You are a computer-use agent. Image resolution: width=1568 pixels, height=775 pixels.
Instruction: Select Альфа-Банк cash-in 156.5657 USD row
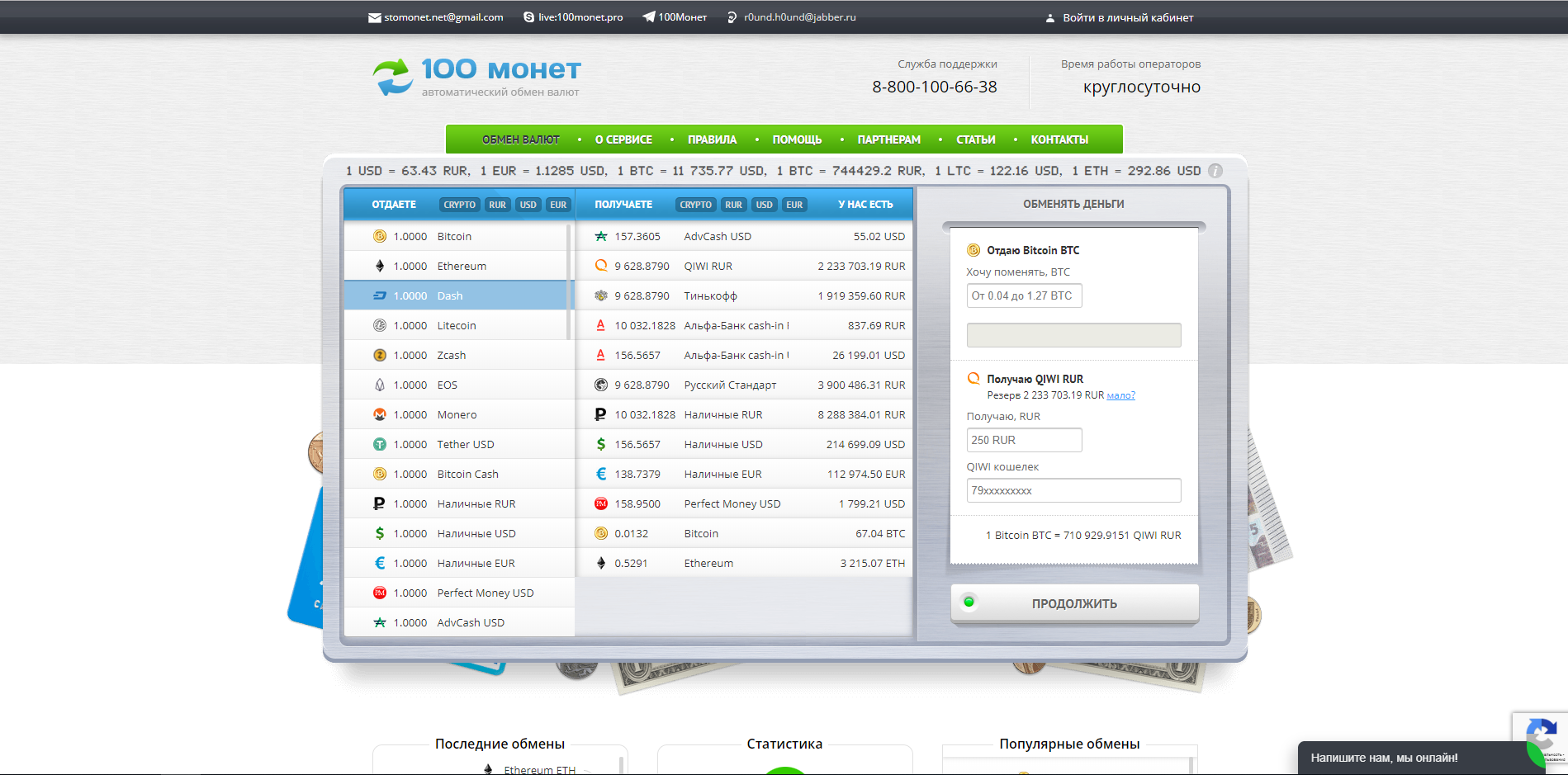[744, 355]
